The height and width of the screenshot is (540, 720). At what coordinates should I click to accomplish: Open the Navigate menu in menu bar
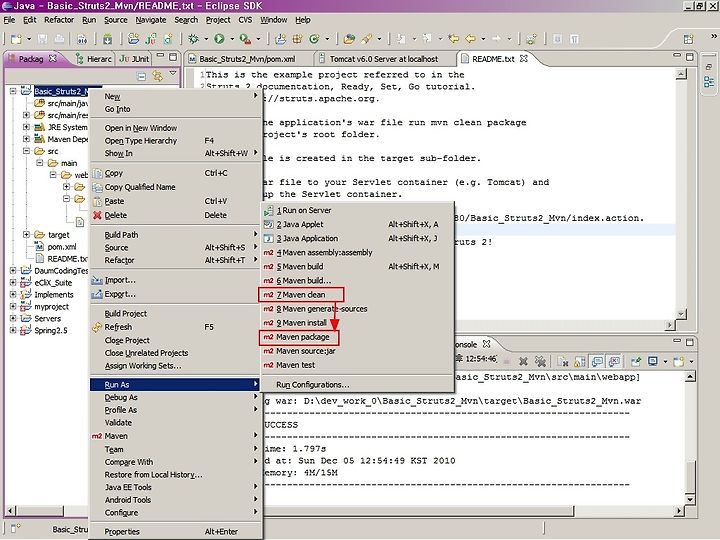pos(151,20)
